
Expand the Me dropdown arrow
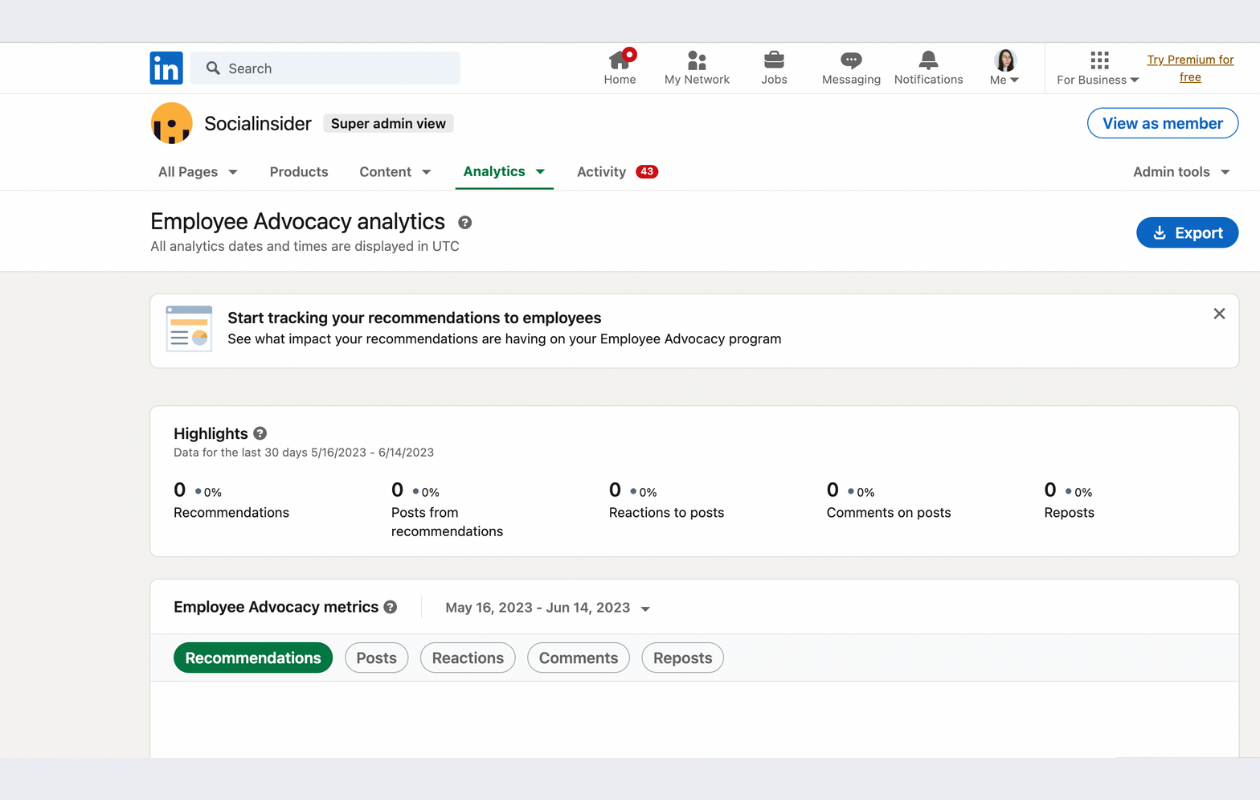click(x=1014, y=81)
